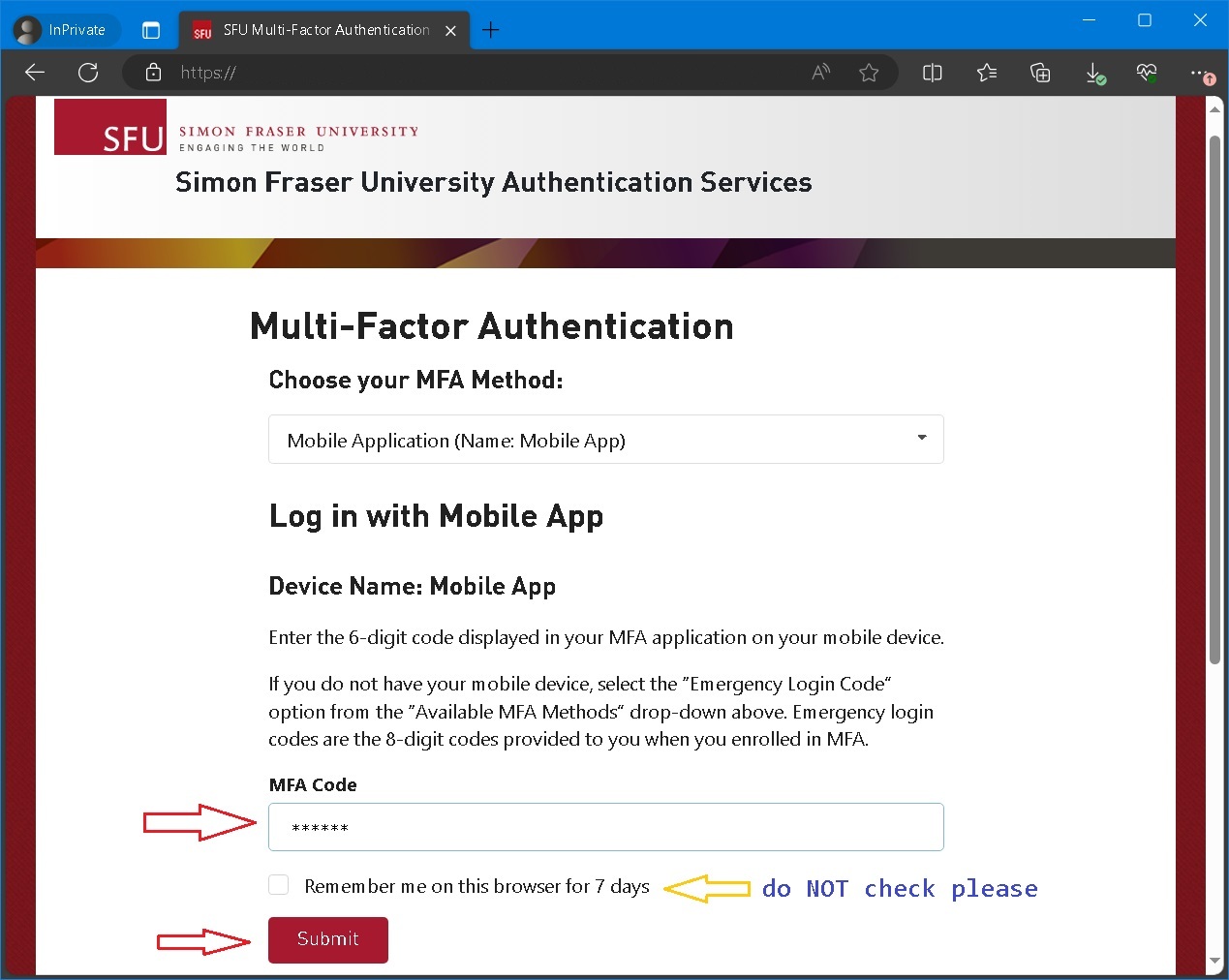Open the MFA Method dropdown
This screenshot has height=980, width=1229.
605,439
